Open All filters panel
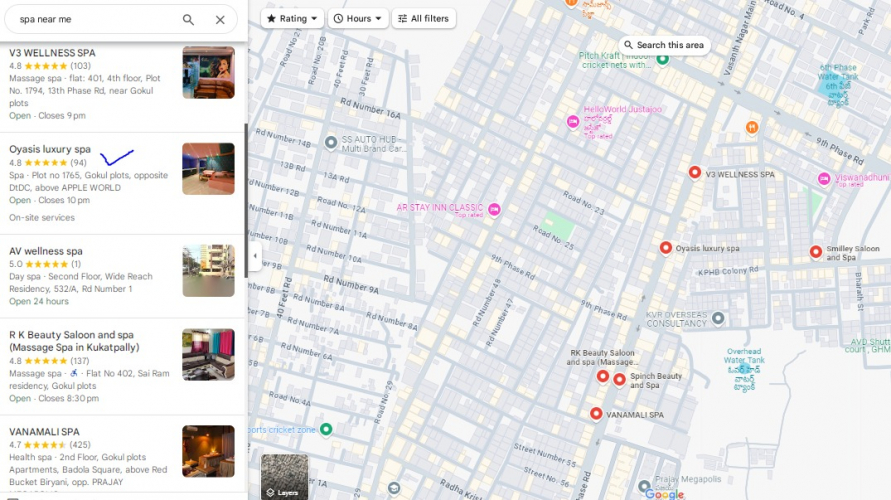Viewport: 891px width, 500px height. pos(424,18)
